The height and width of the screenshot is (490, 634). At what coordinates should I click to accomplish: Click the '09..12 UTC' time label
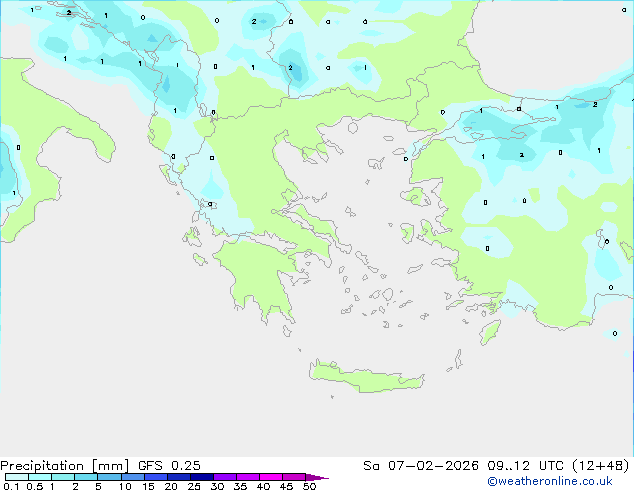coord(525,466)
